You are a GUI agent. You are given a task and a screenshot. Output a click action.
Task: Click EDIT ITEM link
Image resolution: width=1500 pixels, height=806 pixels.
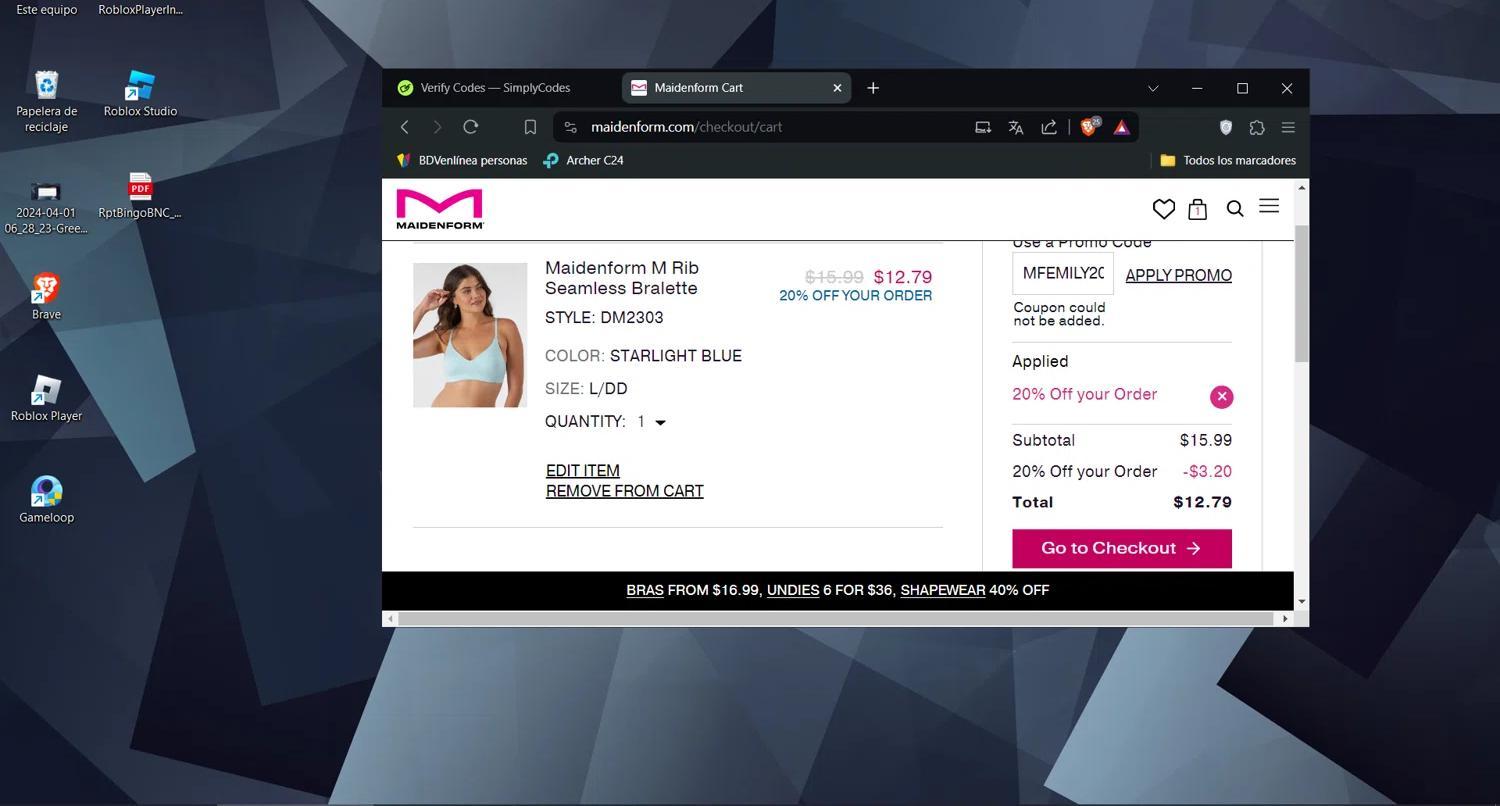pos(582,471)
